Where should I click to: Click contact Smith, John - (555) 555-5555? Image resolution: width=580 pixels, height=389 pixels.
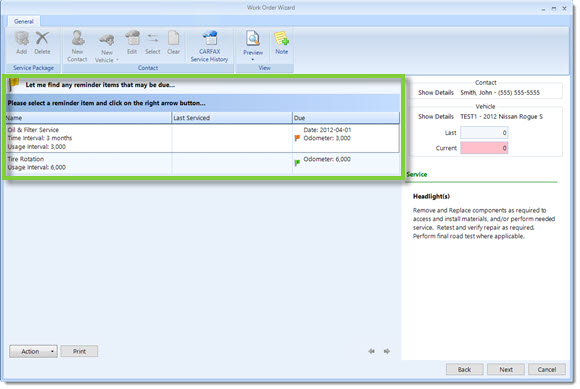(500, 93)
